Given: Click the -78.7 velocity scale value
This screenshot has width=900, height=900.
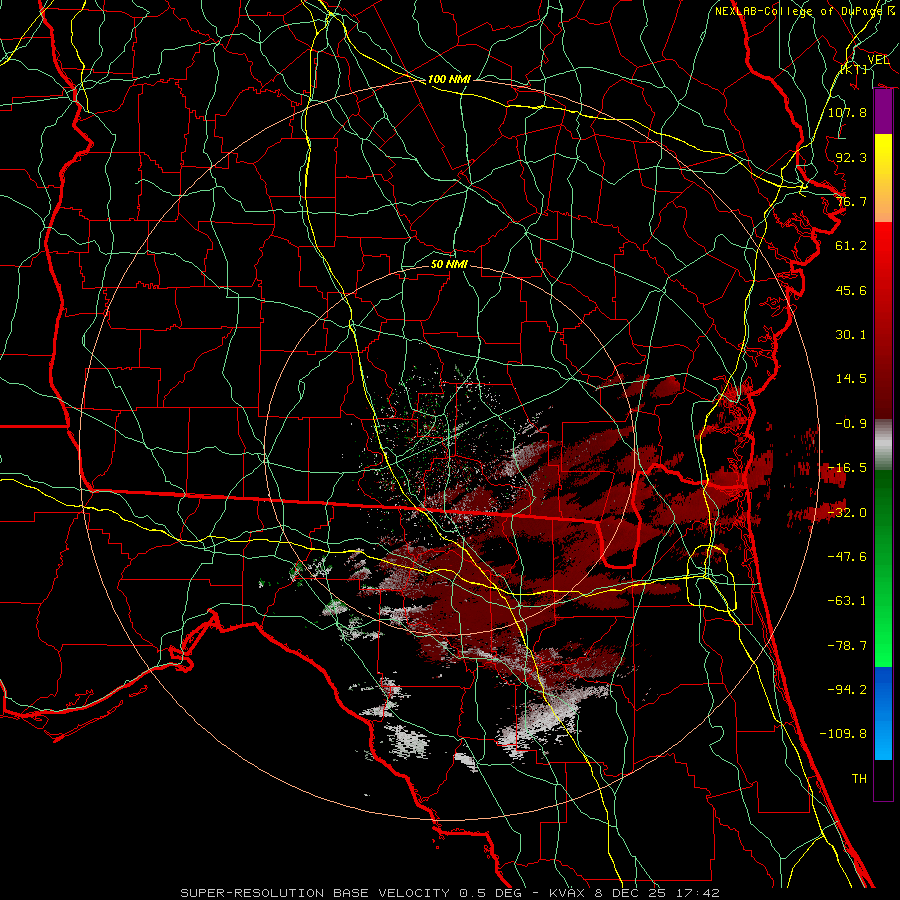Looking at the screenshot, I should point(847,646).
